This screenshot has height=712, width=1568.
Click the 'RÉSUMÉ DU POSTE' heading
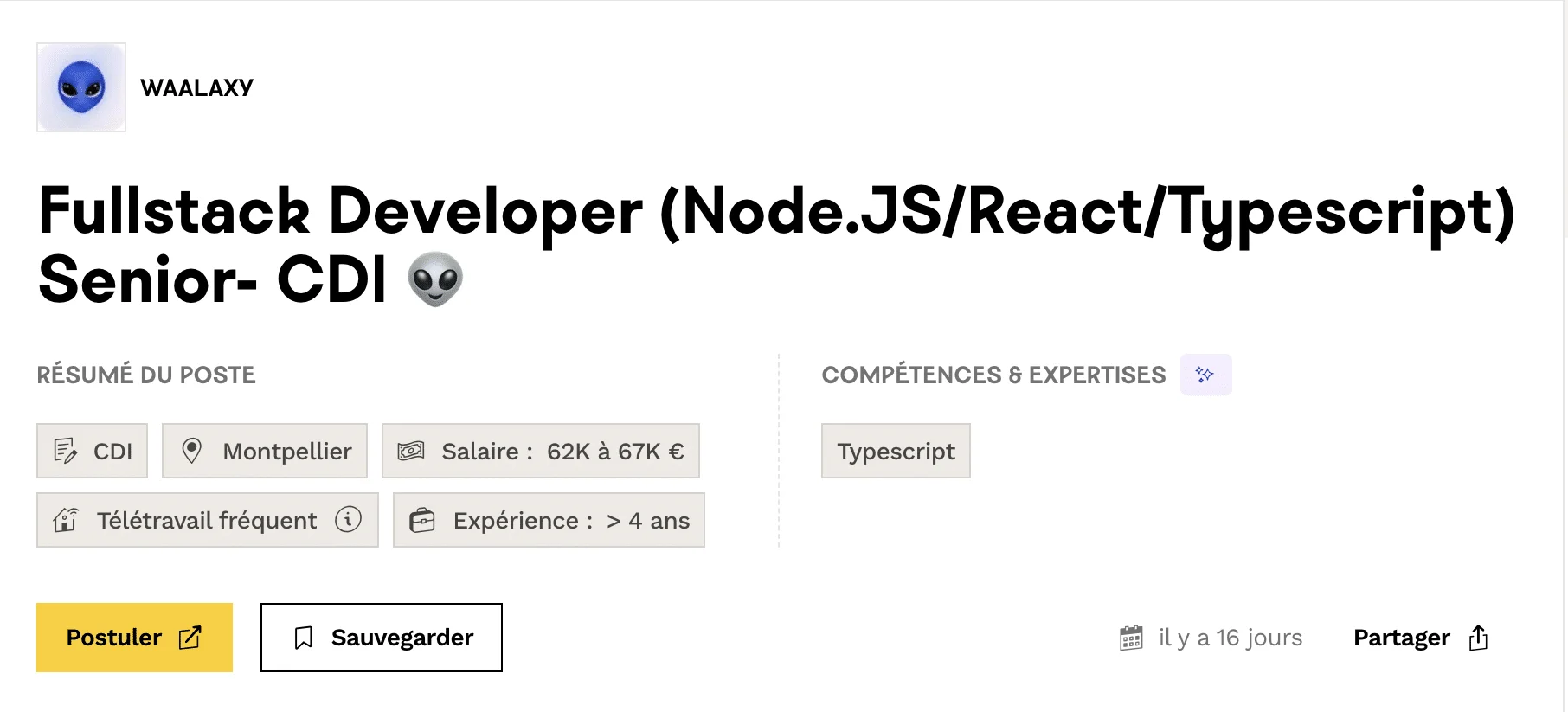click(146, 375)
